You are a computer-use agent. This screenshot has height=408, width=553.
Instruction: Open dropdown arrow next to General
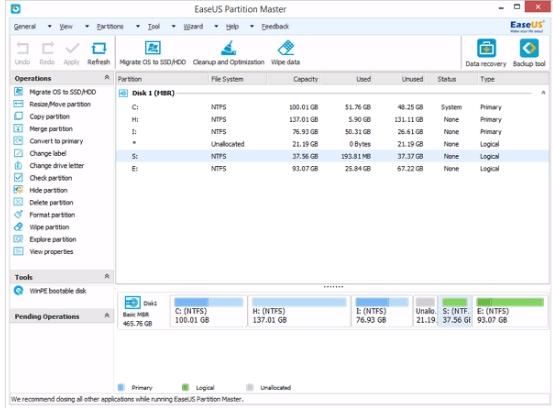pos(49,26)
